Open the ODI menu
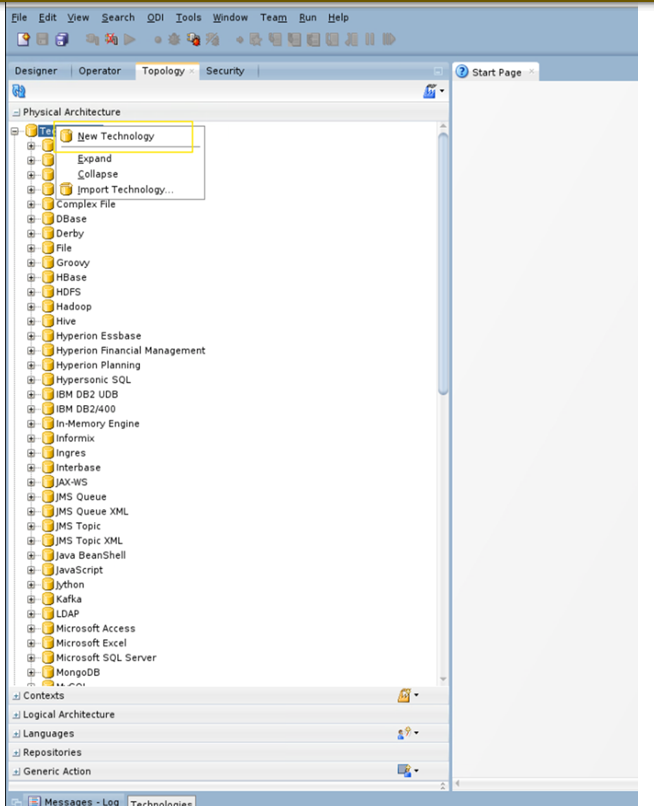Image resolution: width=654 pixels, height=806 pixels. (155, 17)
